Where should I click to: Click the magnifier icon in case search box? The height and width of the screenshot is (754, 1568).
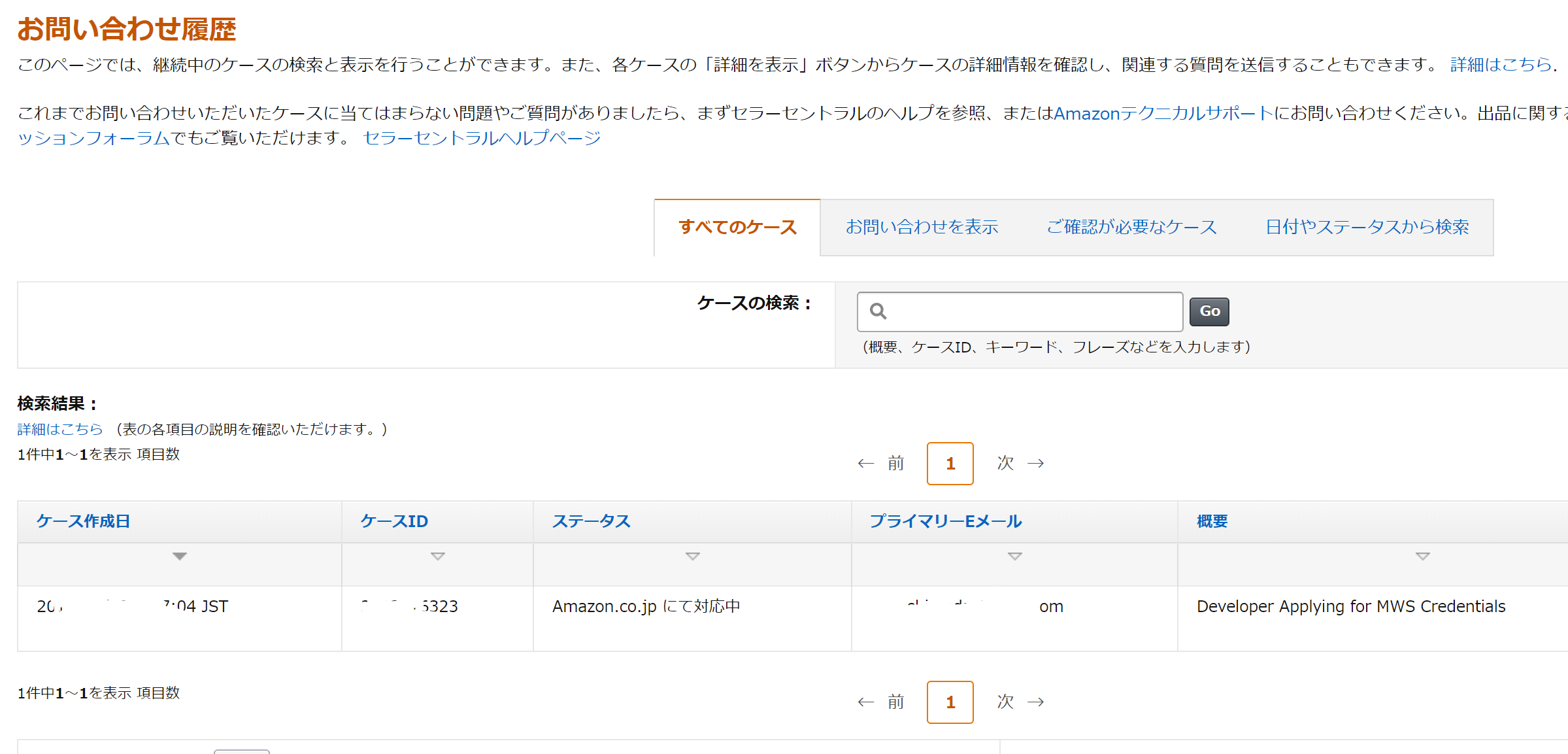(878, 311)
